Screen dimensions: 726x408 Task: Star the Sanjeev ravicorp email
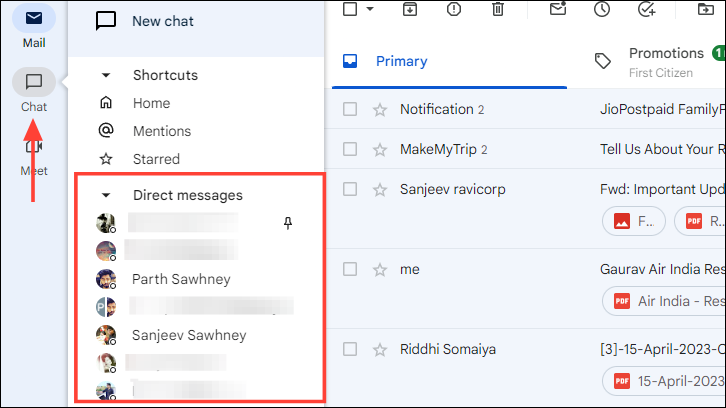380,189
